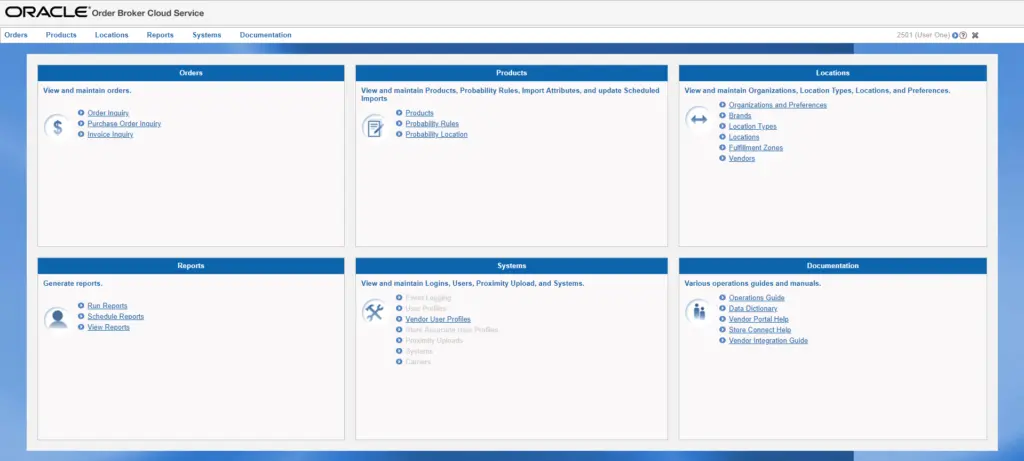Open the Probability Location link
This screenshot has width=1024, height=461.
tap(436, 134)
